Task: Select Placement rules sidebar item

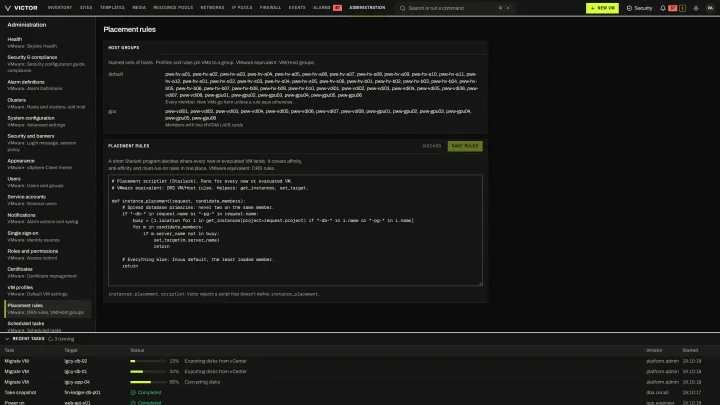Action: point(47,309)
